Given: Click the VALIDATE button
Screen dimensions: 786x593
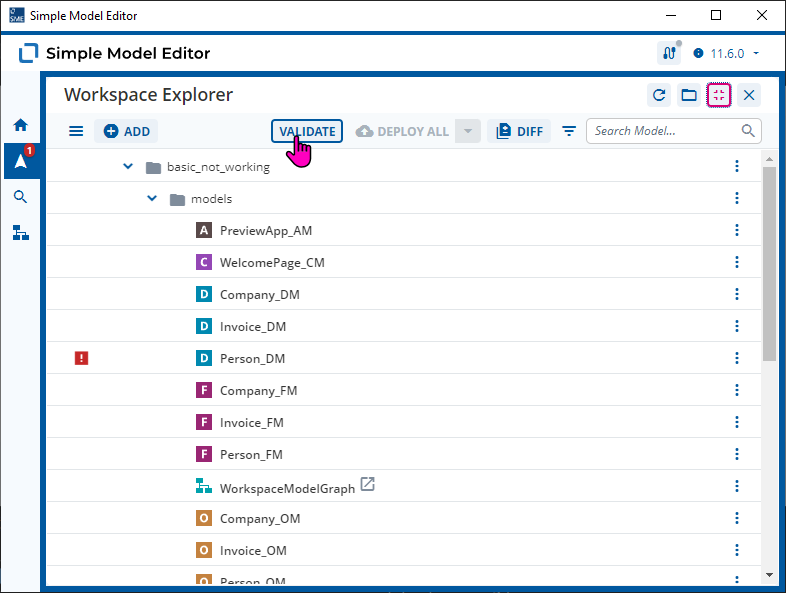Looking at the screenshot, I should coord(307,131).
